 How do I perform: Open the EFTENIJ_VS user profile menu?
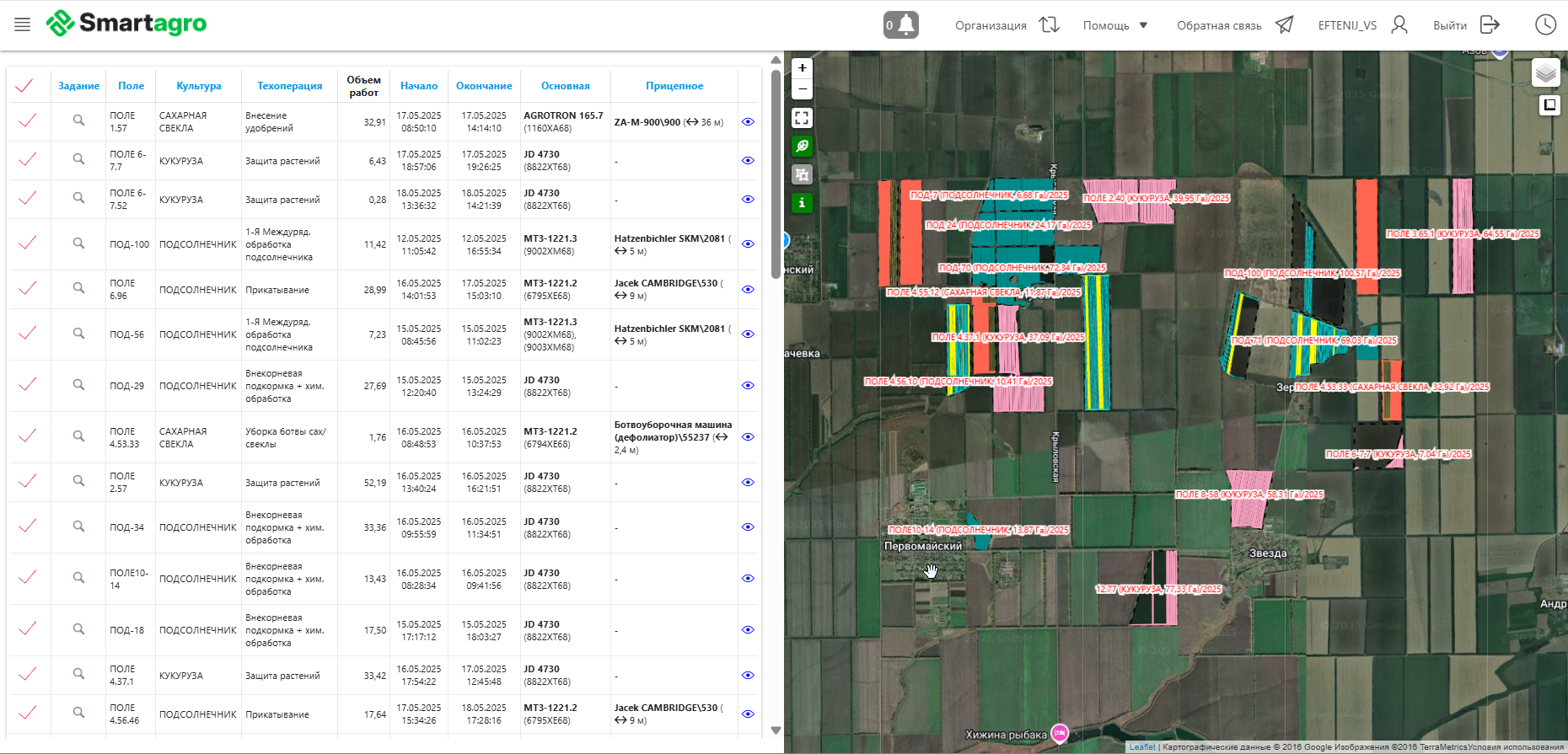(x=1362, y=25)
